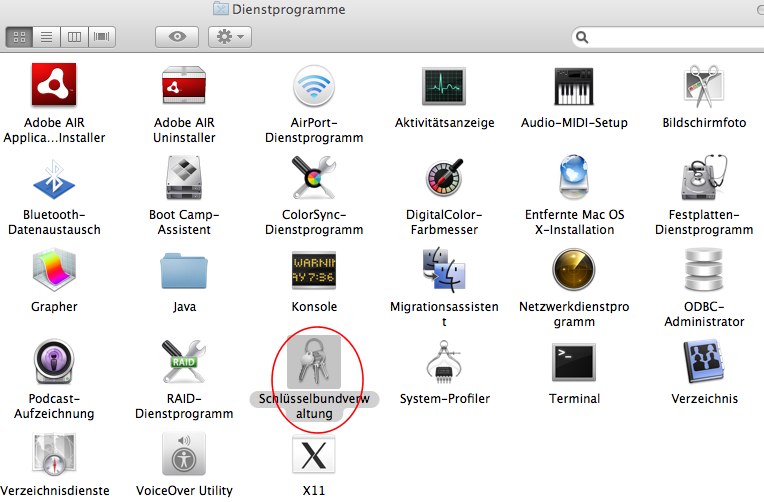Viewport: 764px width, 502px height.
Task: Select the Aktivitätsanzeige monitor icon
Action: coord(444,86)
